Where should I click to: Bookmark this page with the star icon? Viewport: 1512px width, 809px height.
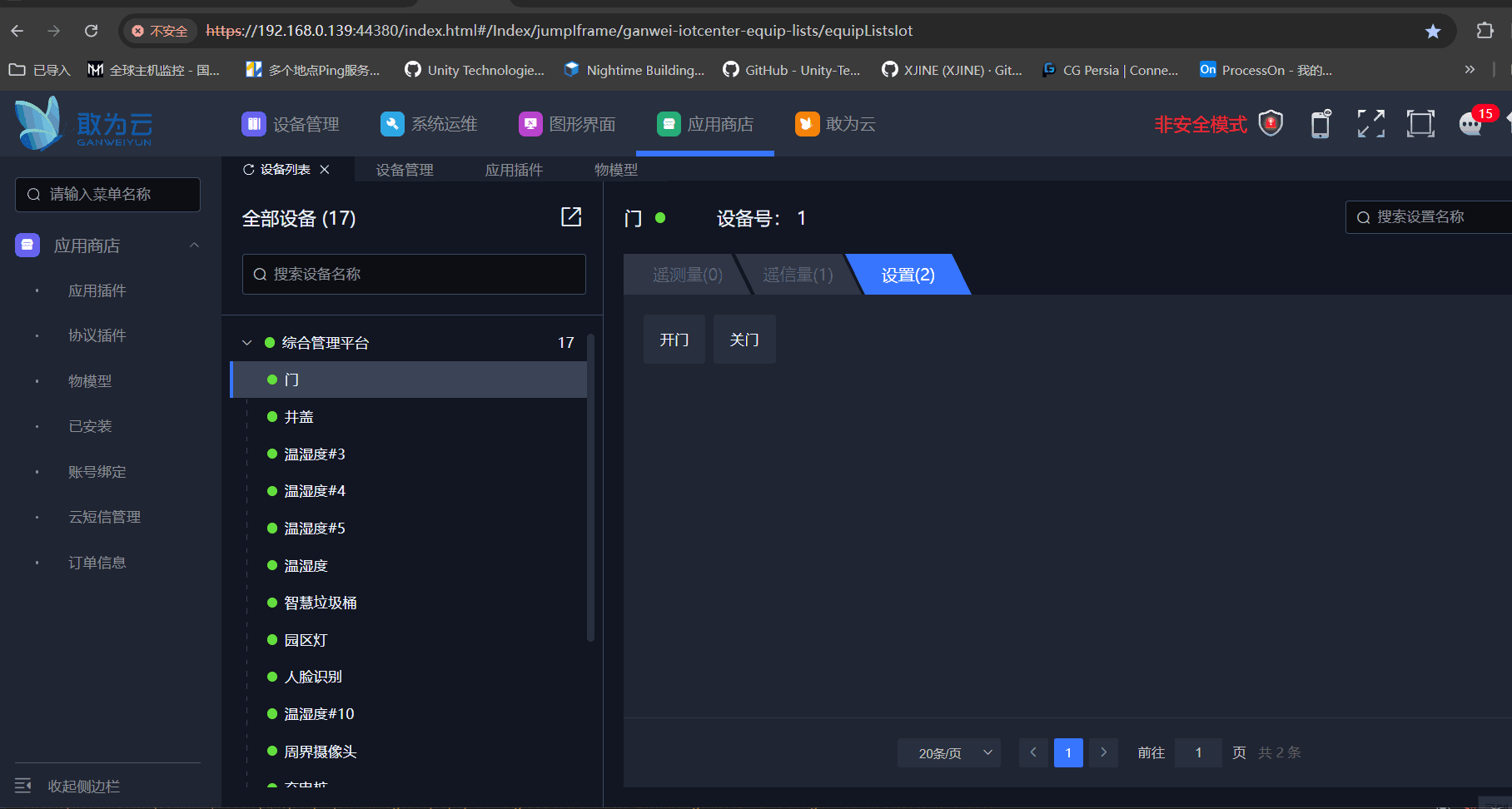pyautogui.click(x=1433, y=31)
